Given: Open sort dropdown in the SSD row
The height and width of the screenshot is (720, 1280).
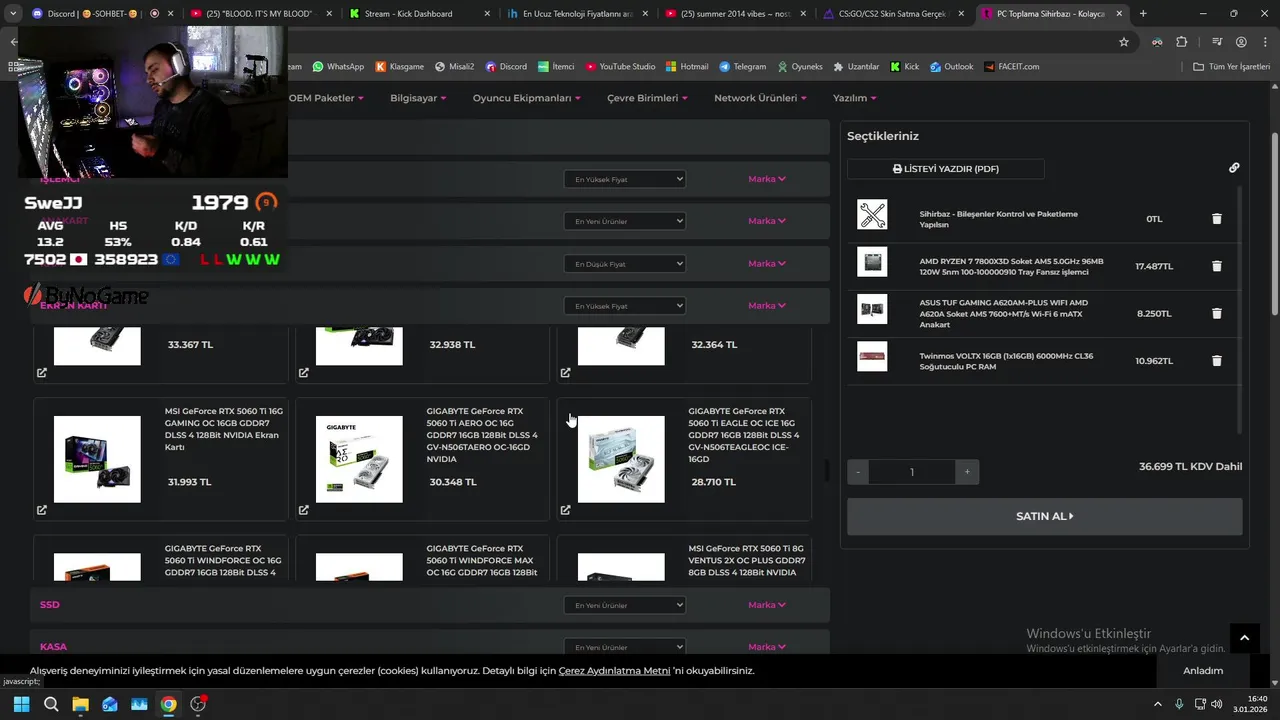Looking at the screenshot, I should pos(624,605).
